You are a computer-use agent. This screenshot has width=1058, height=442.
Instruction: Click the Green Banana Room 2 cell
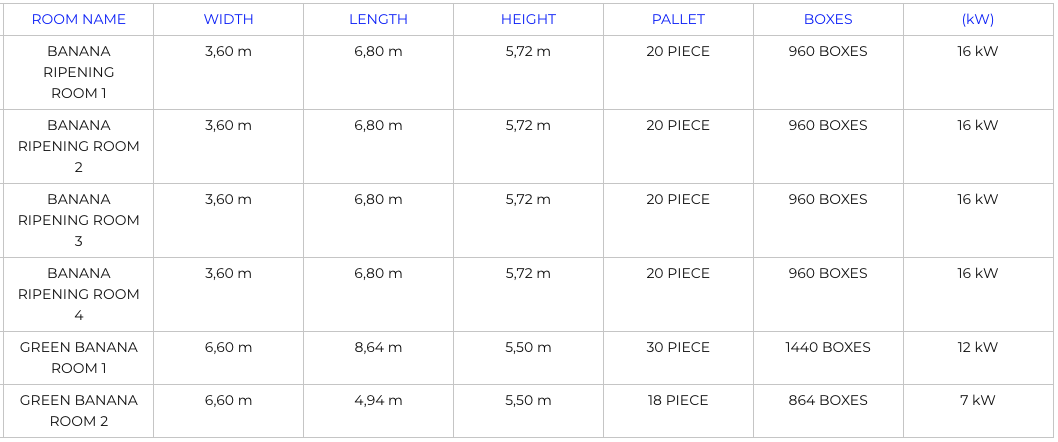79,411
